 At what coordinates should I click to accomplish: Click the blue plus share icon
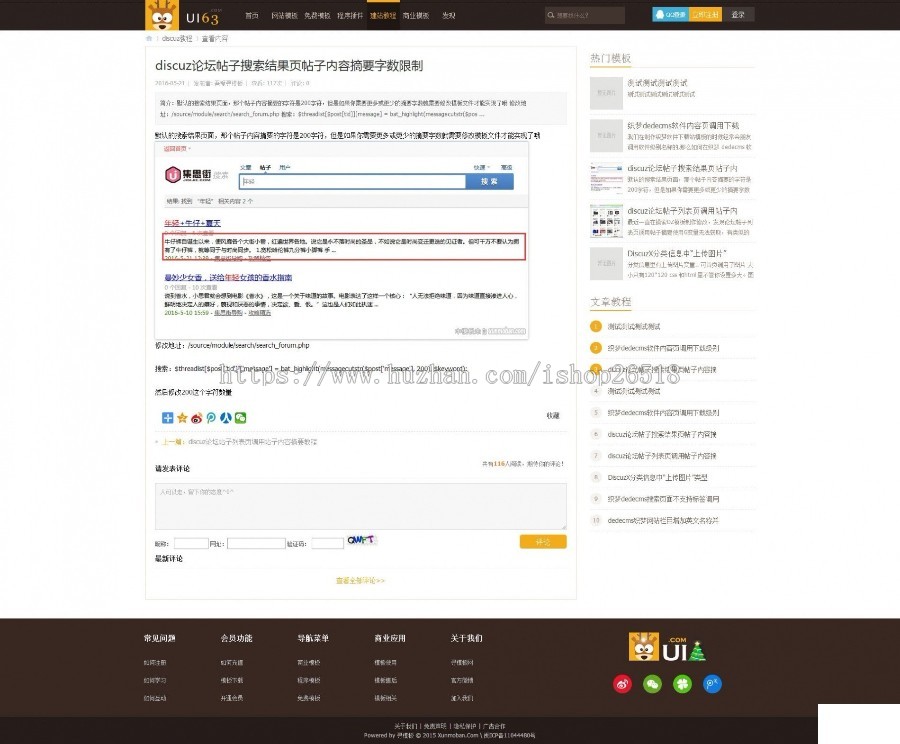(x=166, y=417)
